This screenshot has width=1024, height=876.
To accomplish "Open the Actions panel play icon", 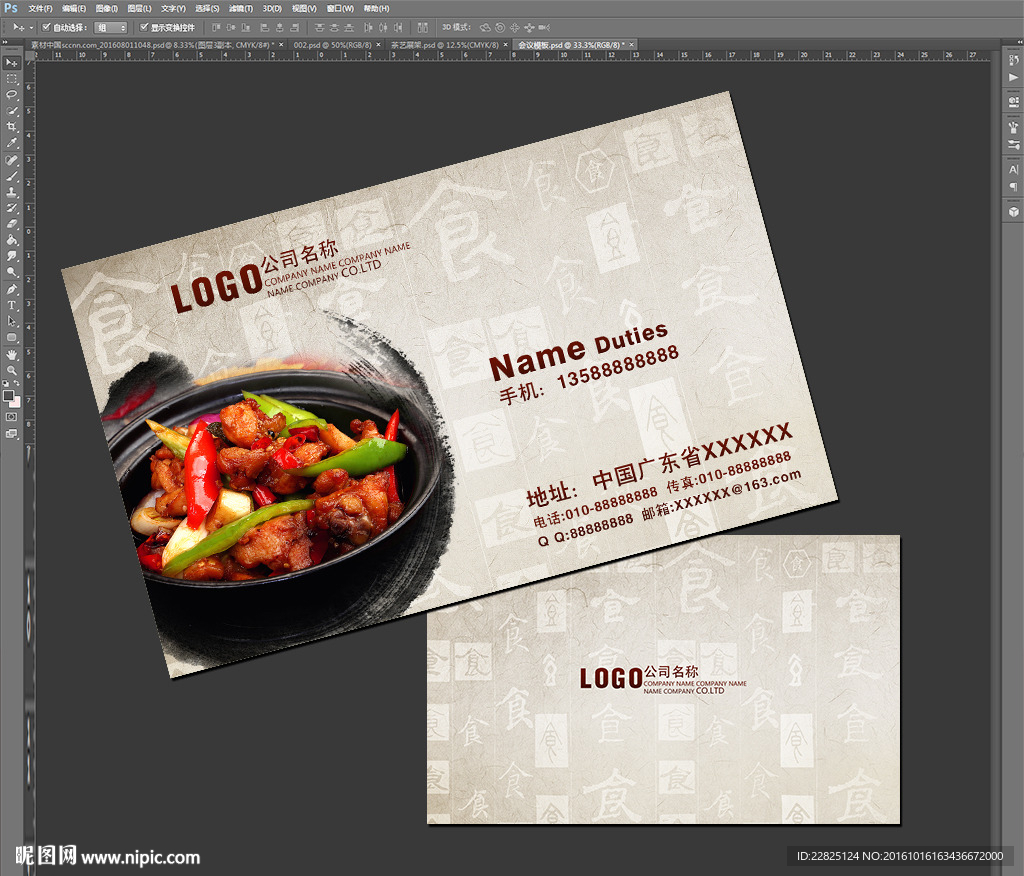I will point(1014,77).
